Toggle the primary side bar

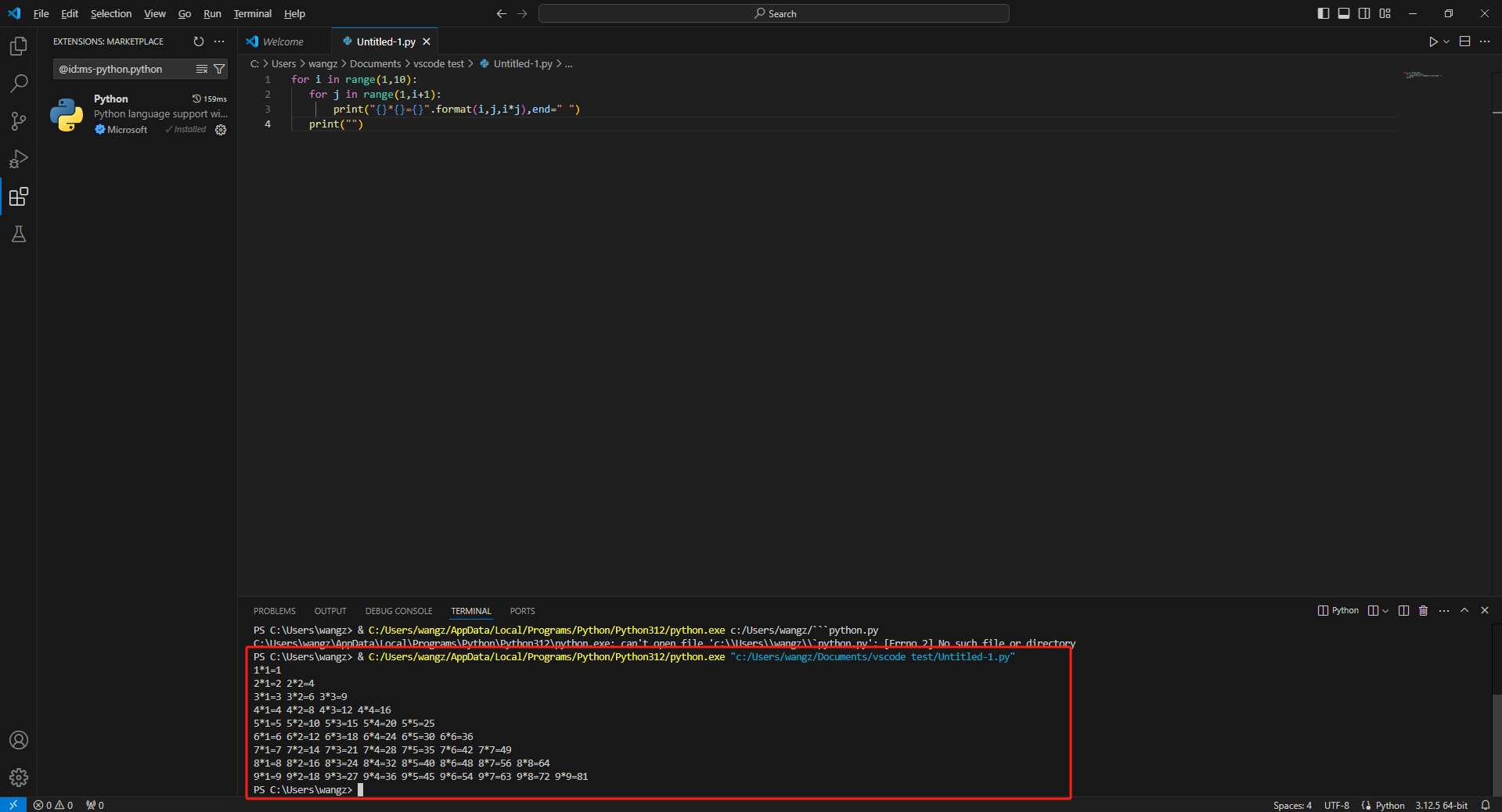pos(1324,13)
